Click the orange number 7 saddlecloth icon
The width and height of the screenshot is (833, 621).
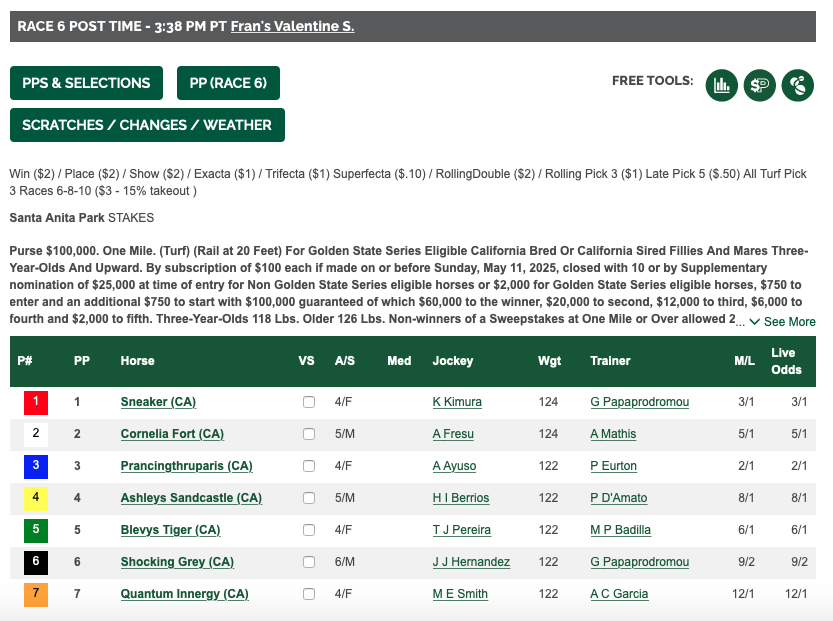pos(36,594)
